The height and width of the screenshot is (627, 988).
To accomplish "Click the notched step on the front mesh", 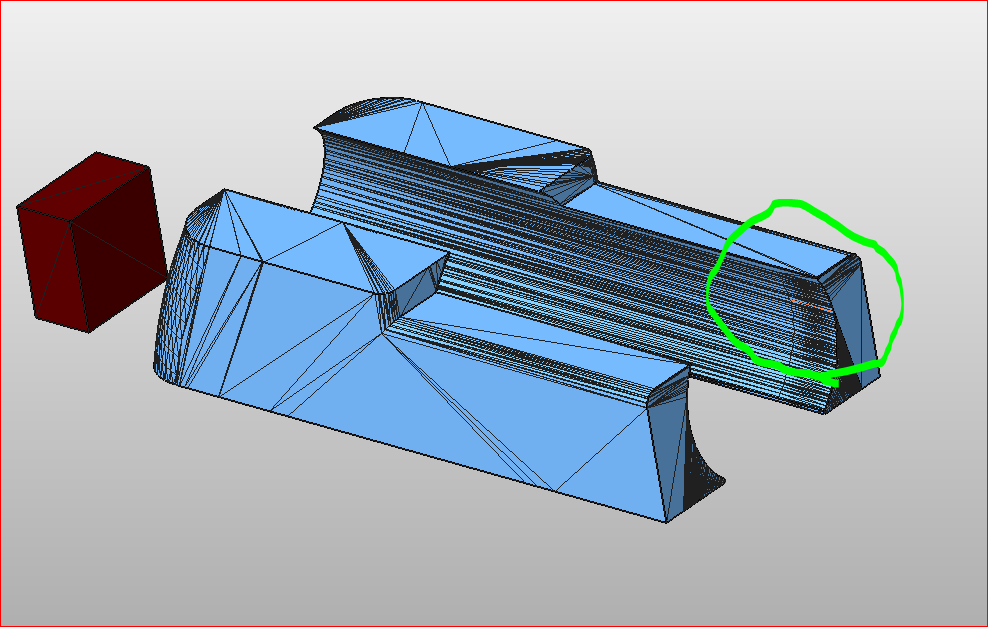I will pyautogui.click(x=415, y=290).
